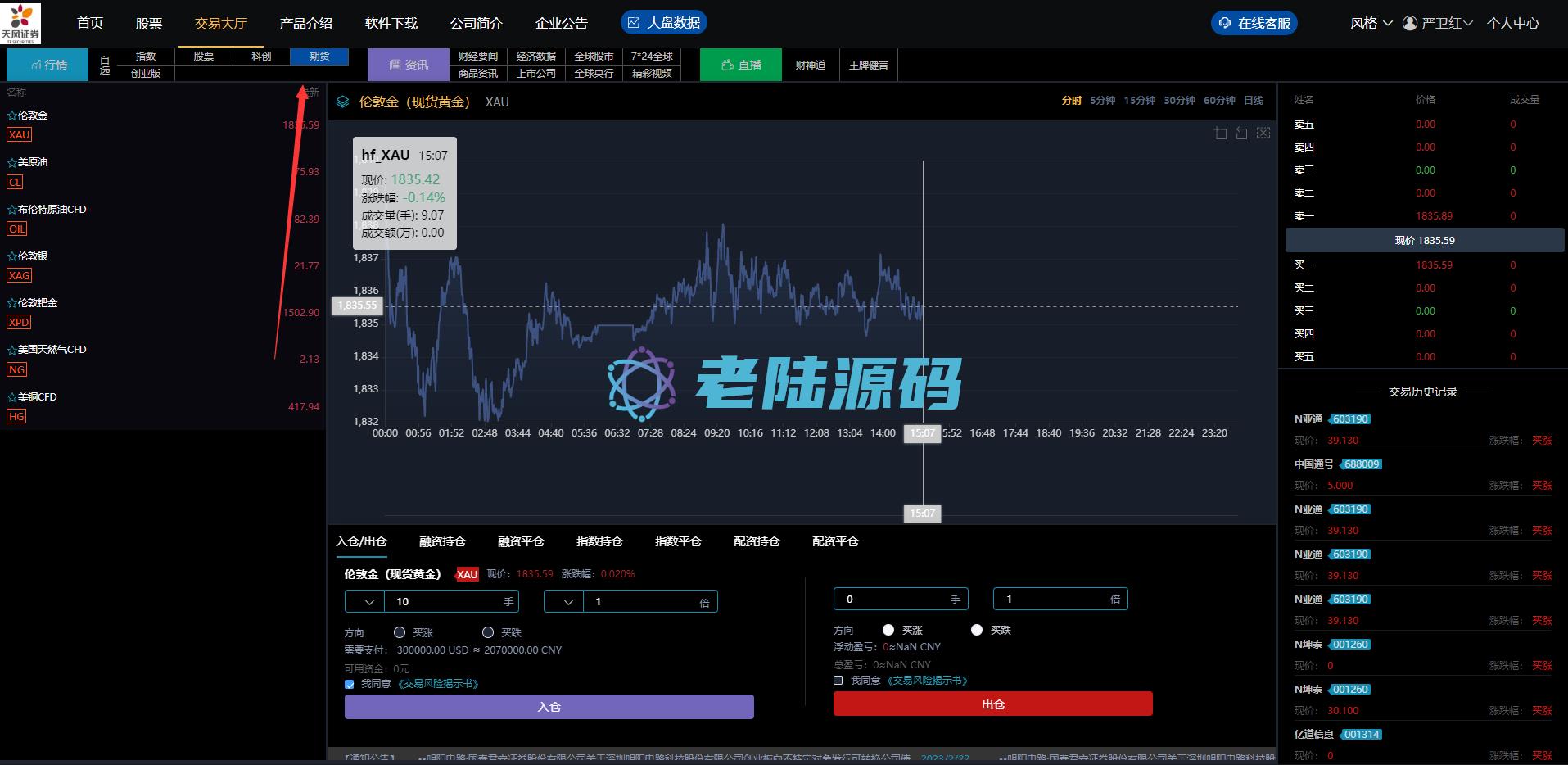Open 股票 in top navigation

(x=149, y=24)
